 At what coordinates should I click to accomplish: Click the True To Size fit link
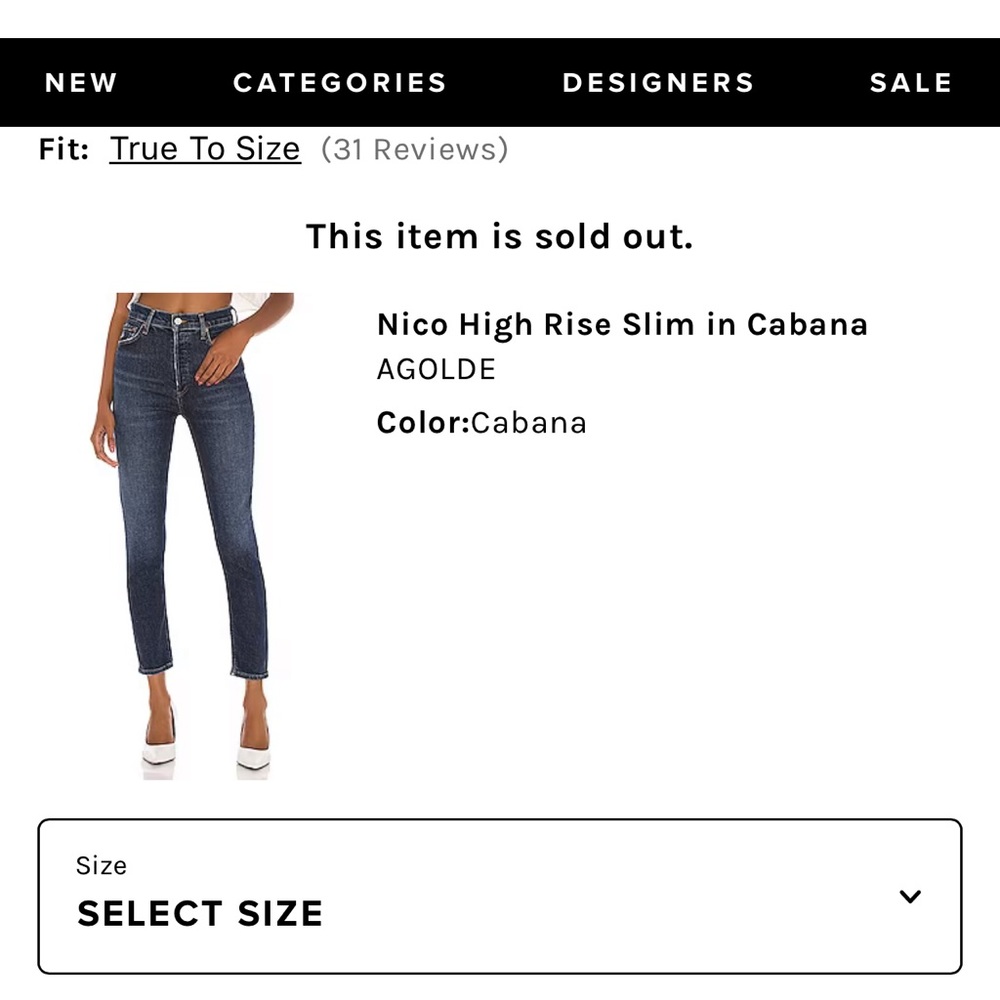click(x=205, y=148)
